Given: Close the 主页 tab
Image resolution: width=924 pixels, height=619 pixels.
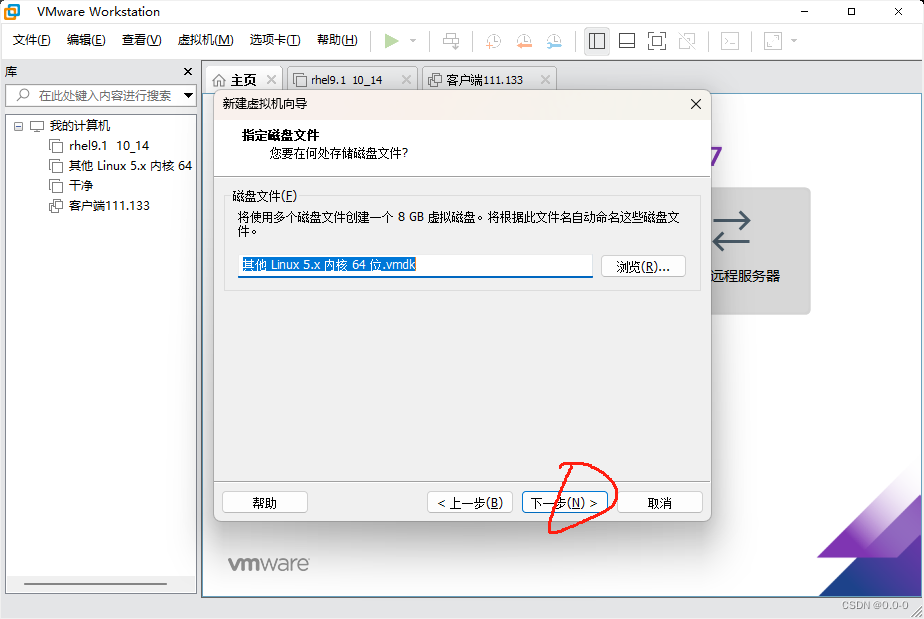Looking at the screenshot, I should click(272, 80).
